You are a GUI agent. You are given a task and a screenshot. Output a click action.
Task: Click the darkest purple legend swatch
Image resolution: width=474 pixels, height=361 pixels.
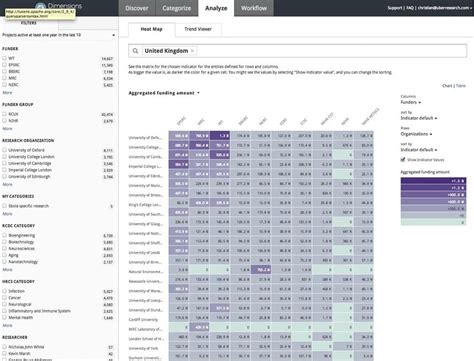click(x=433, y=181)
